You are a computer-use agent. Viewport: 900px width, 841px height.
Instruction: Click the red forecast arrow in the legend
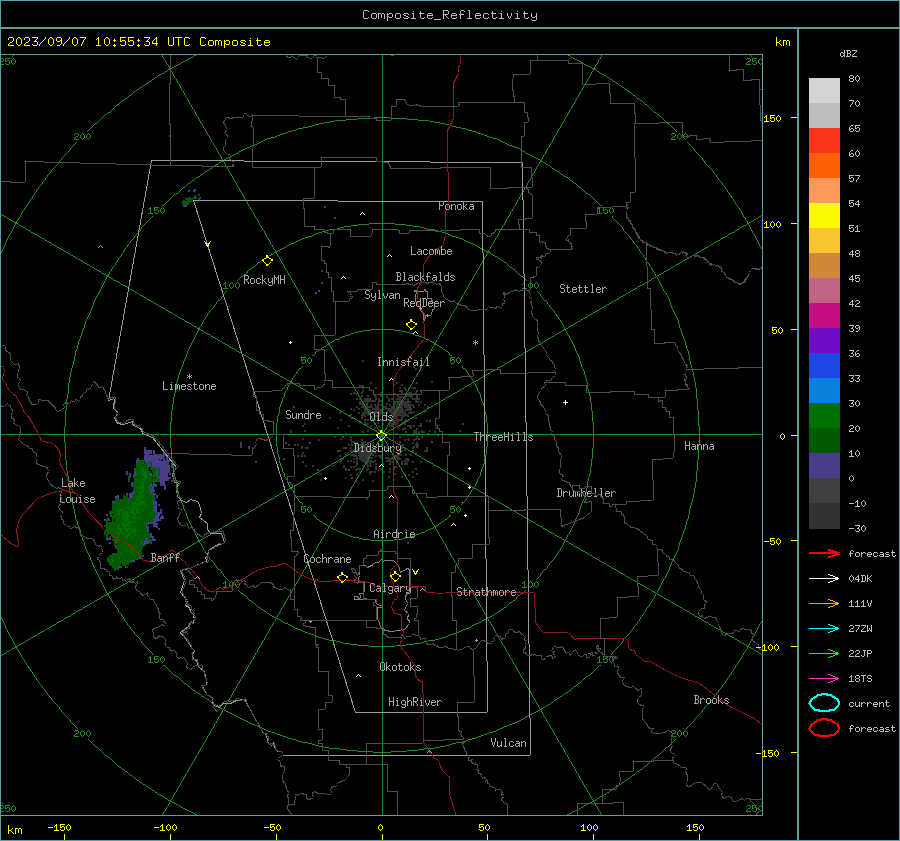[824, 553]
